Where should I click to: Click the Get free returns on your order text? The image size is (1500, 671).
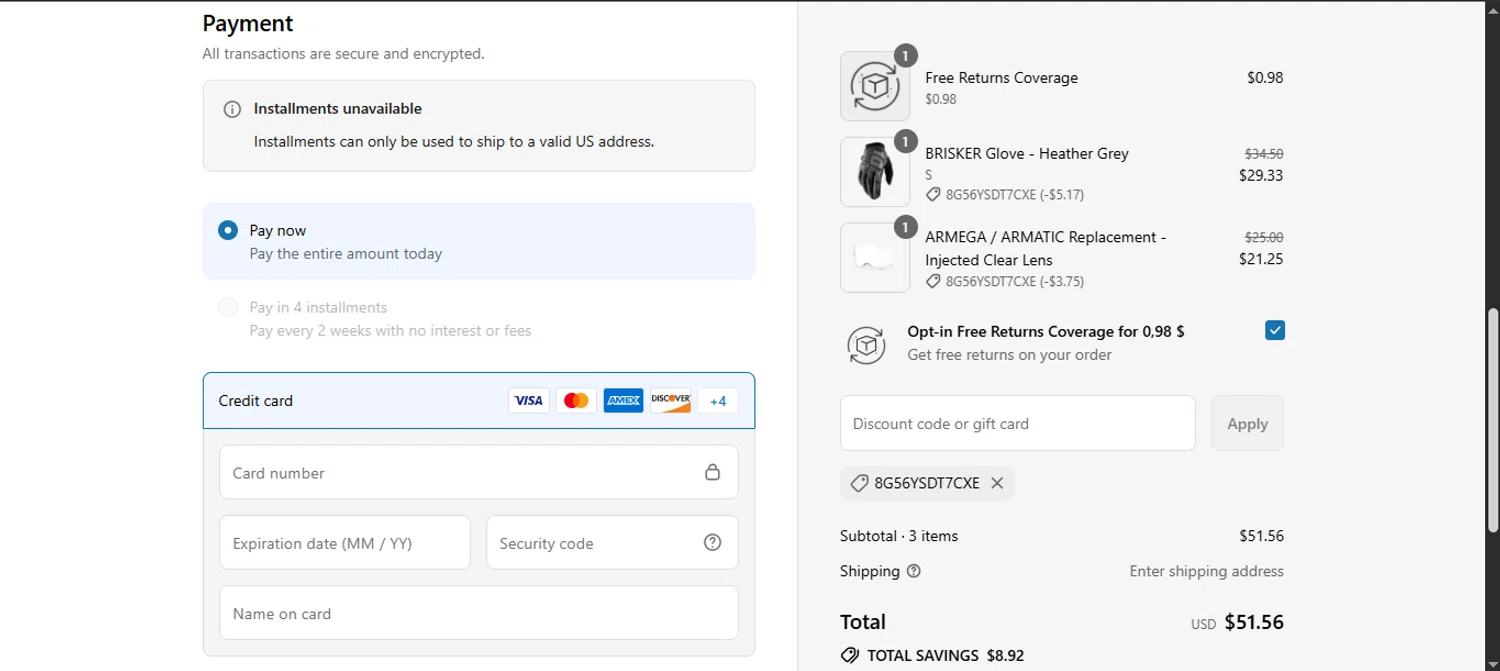point(1009,355)
